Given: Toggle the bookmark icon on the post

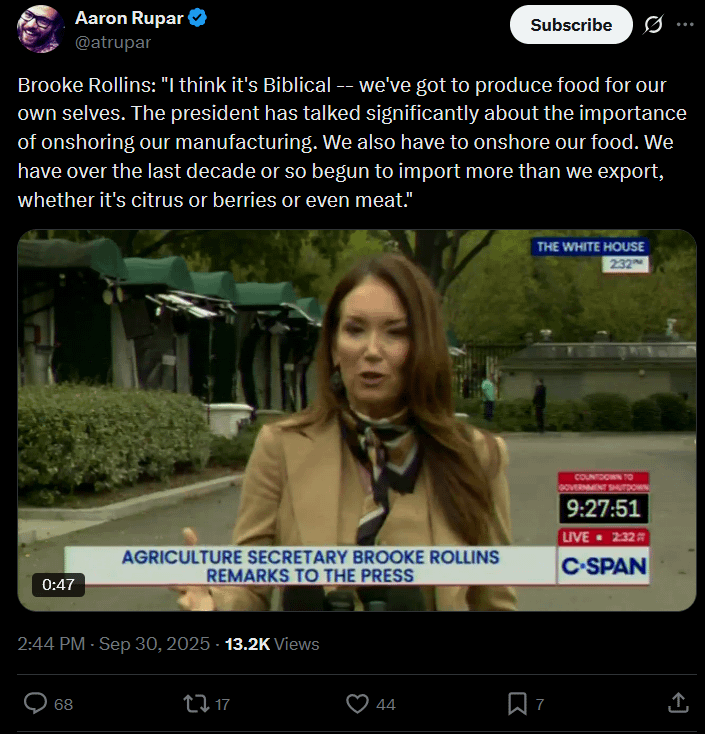Looking at the screenshot, I should [x=517, y=704].
